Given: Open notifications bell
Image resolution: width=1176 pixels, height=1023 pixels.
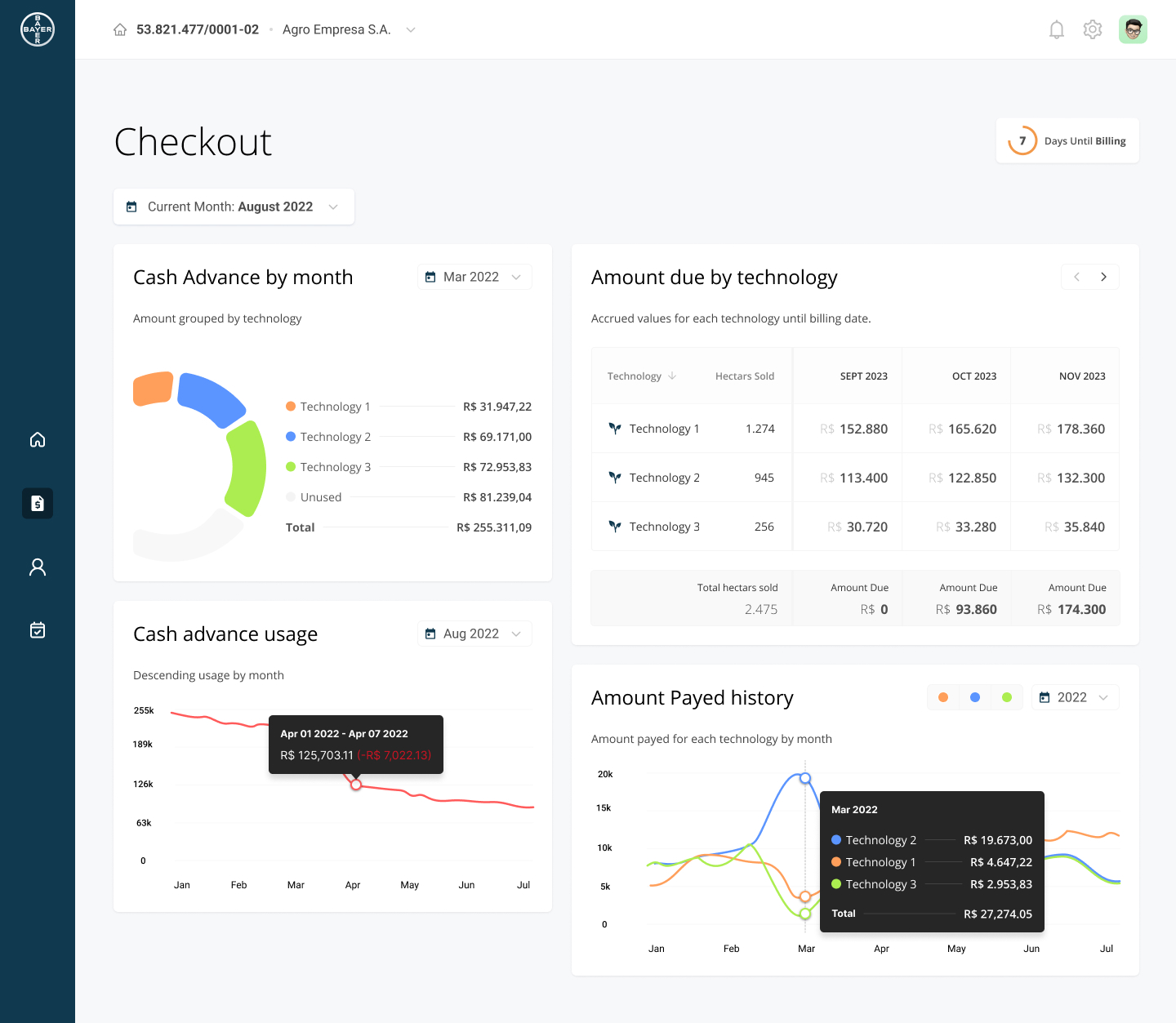Looking at the screenshot, I should (1057, 30).
